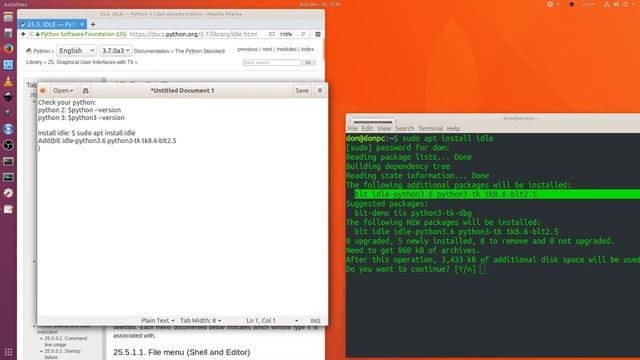Open text editor hamburger menu
The width and height of the screenshot is (640, 360).
tap(320, 91)
